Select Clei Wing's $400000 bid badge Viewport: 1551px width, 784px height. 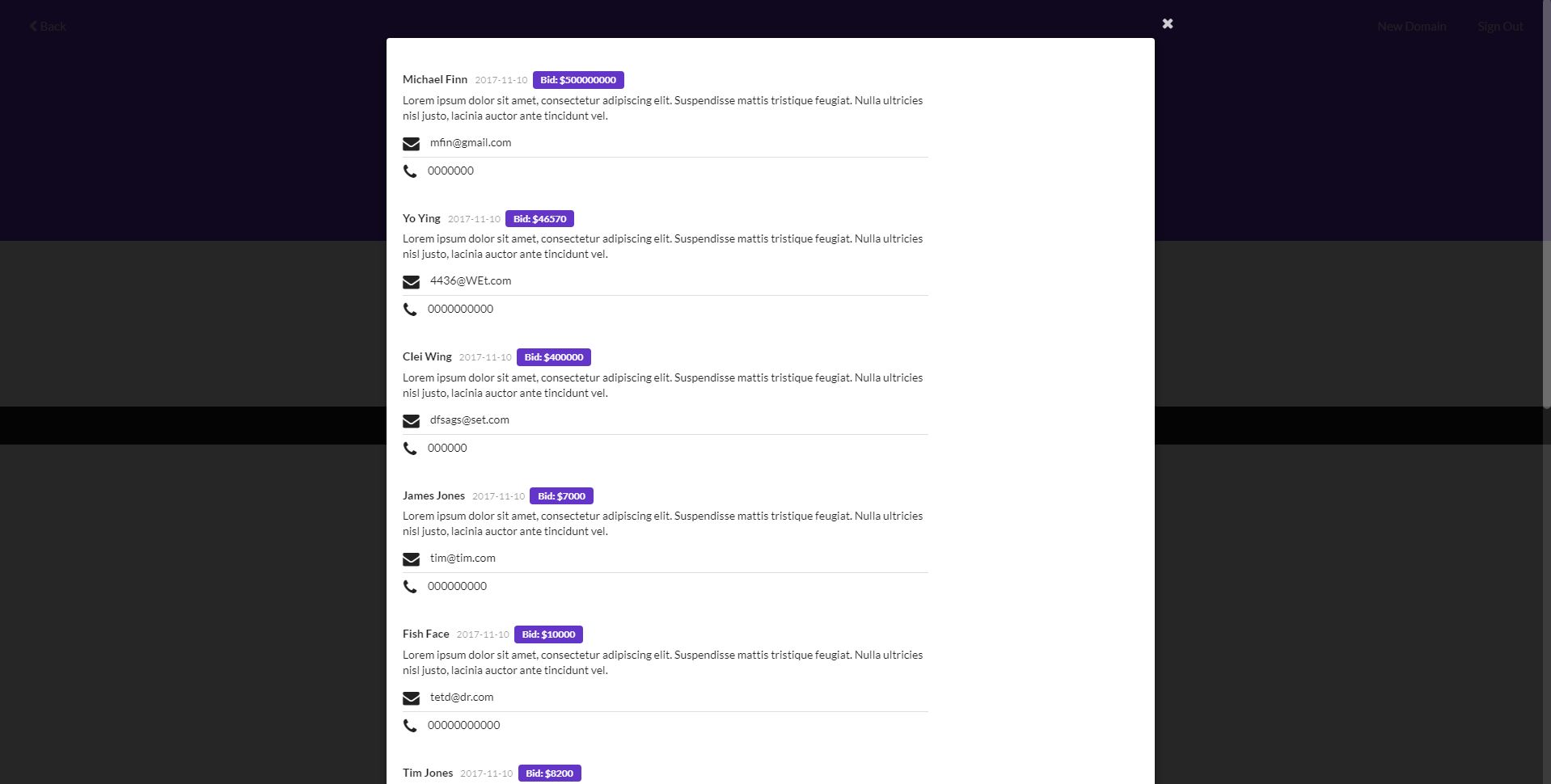click(553, 357)
